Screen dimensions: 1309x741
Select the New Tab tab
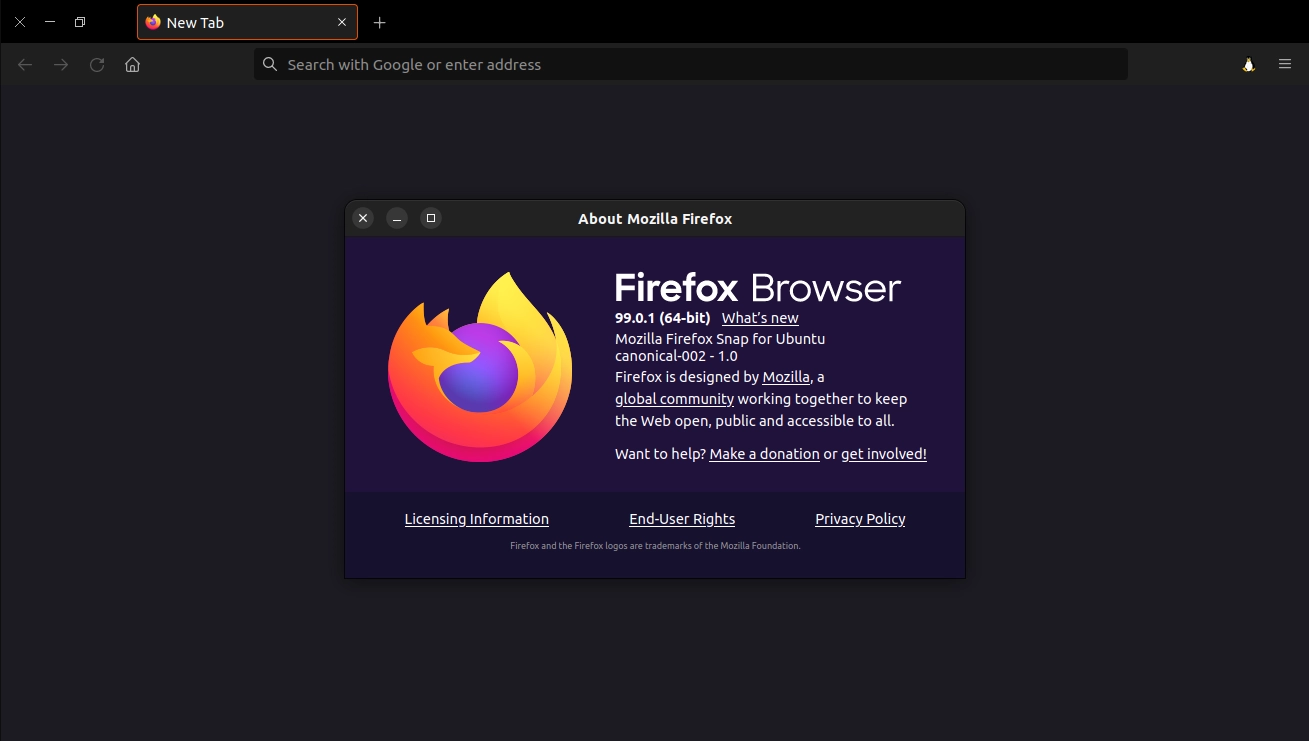pos(247,22)
